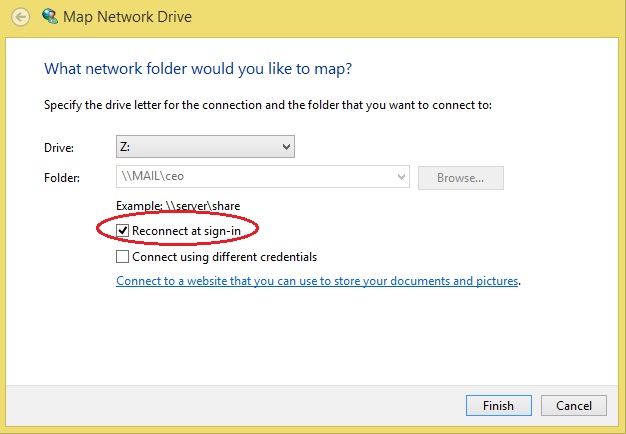
Task: Click Finish to map the drive
Action: [499, 406]
